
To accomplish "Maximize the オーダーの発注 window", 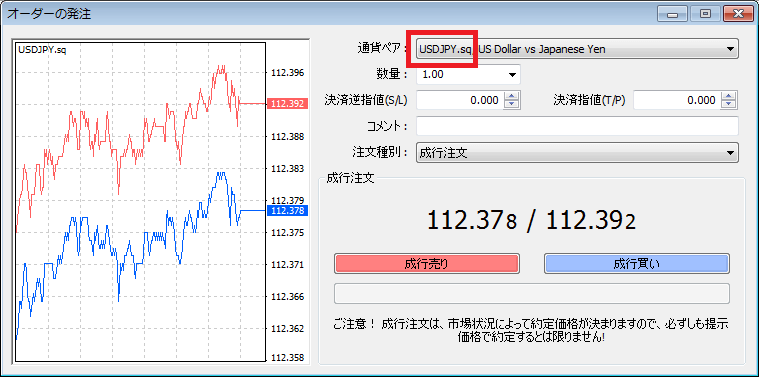I will click(x=704, y=14).
